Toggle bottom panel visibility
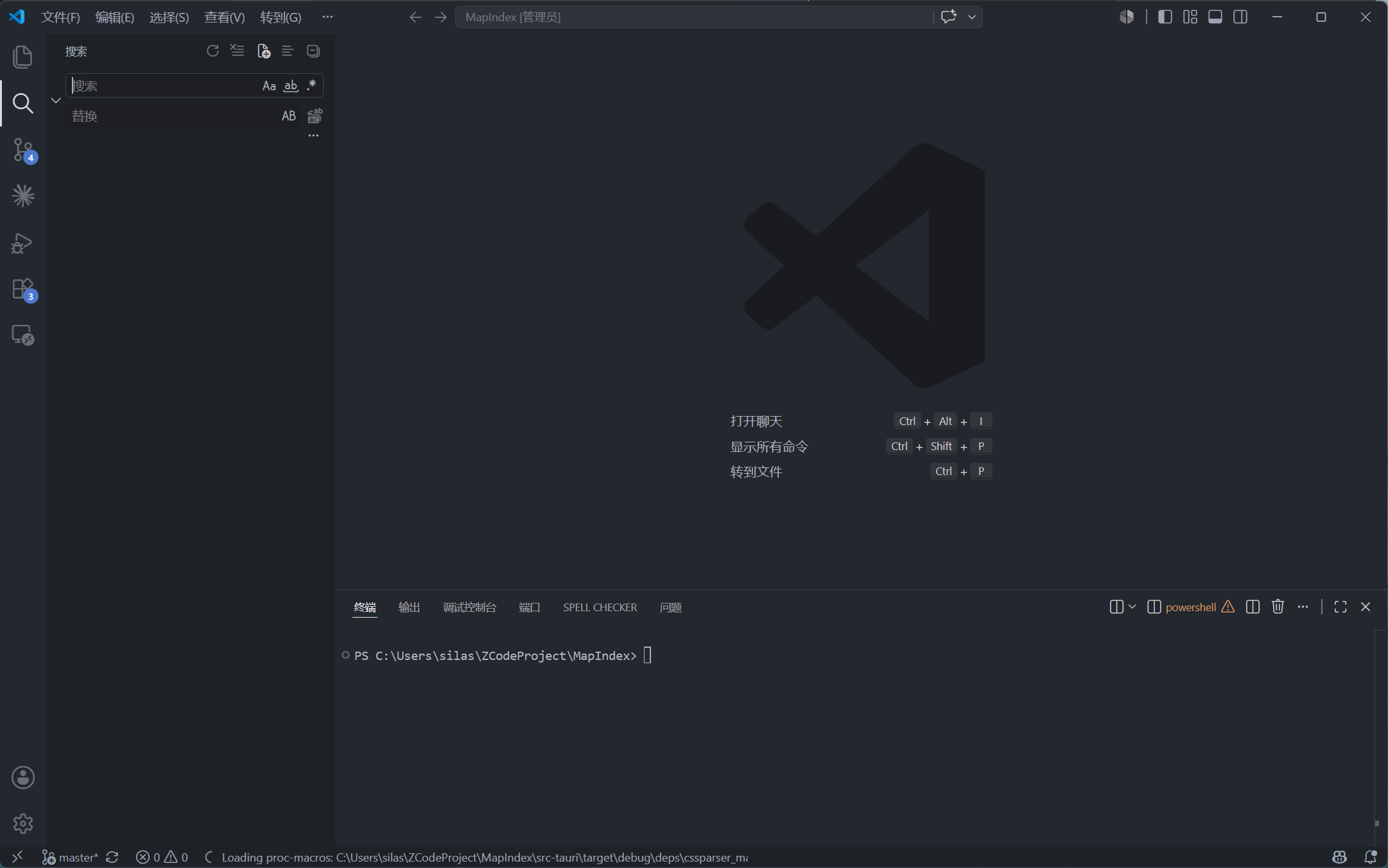 pyautogui.click(x=1215, y=17)
